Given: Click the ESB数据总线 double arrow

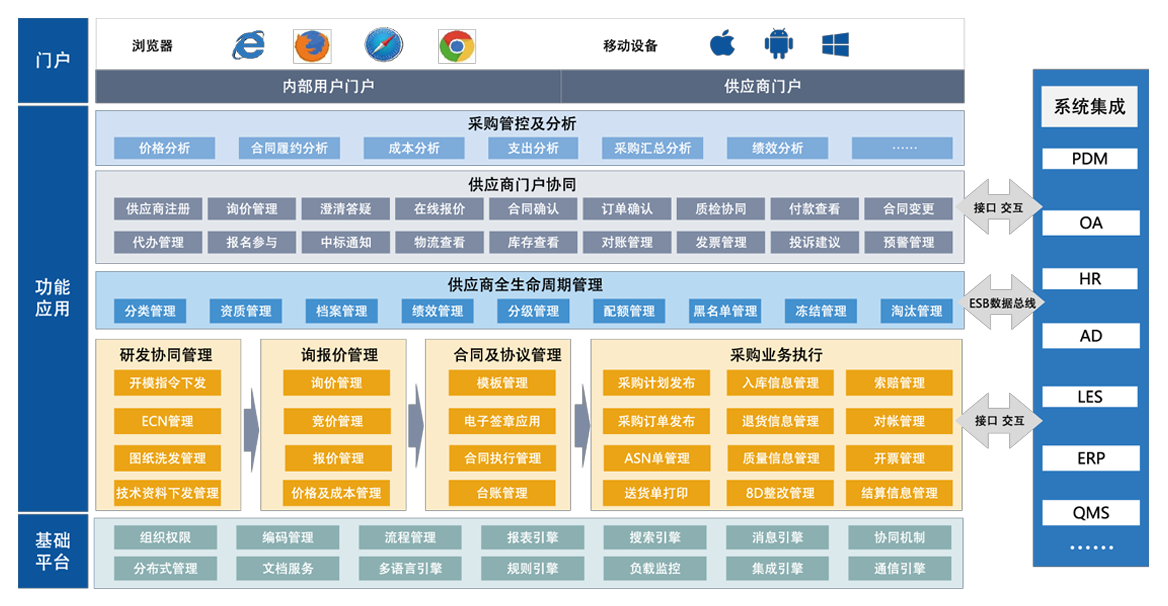Looking at the screenshot, I should [1002, 303].
